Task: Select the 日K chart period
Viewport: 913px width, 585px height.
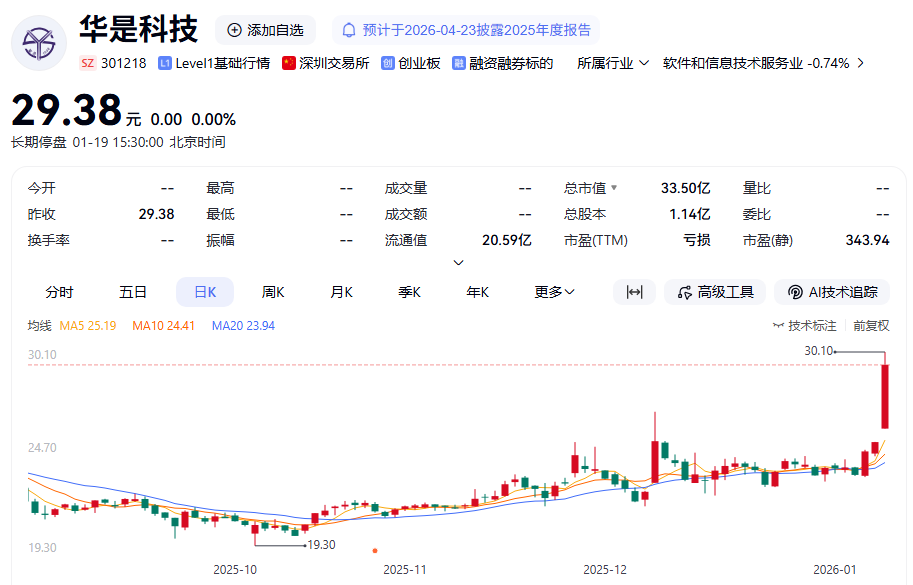Action: point(205,292)
